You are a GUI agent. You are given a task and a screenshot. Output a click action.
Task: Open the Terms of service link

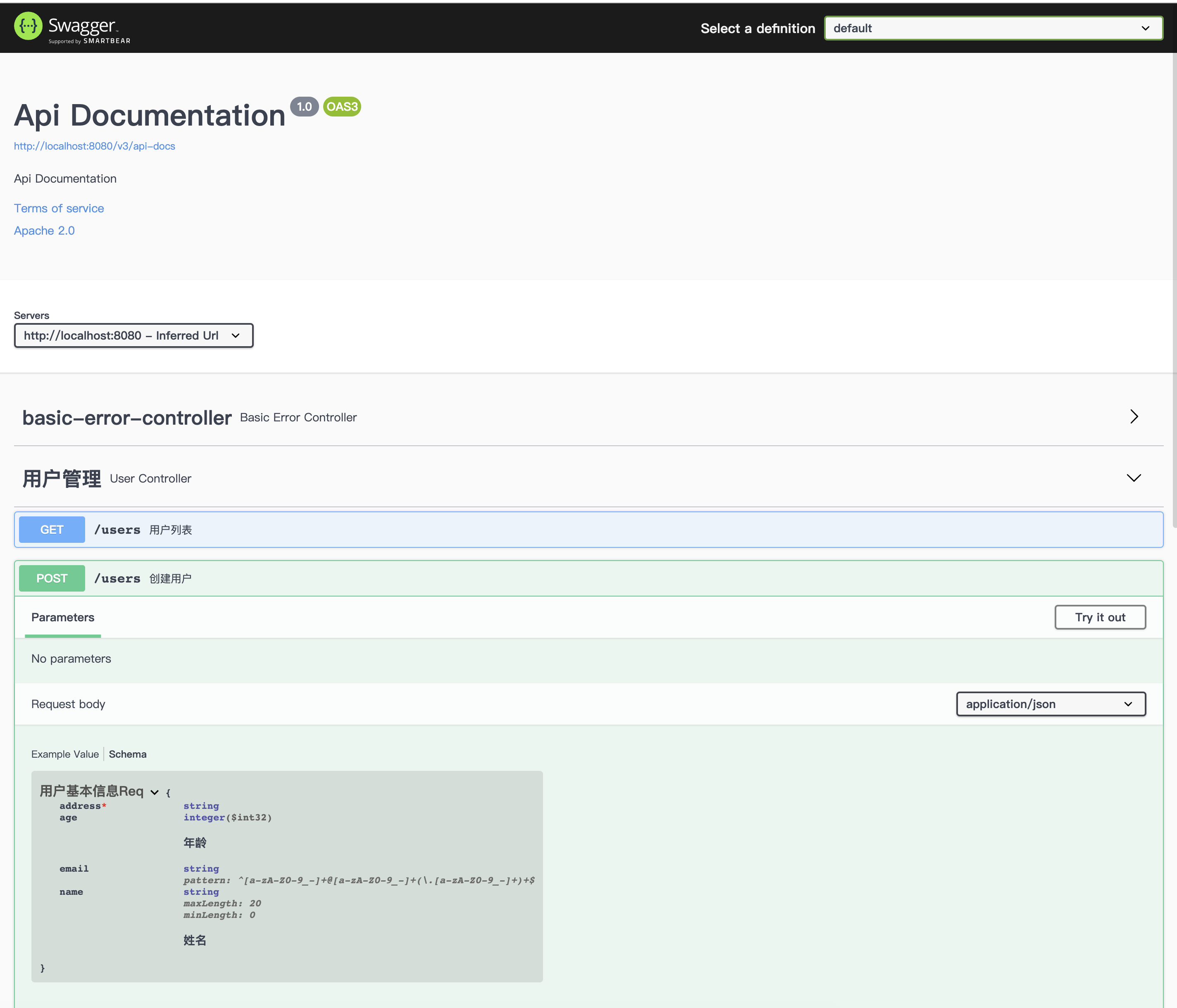59,208
